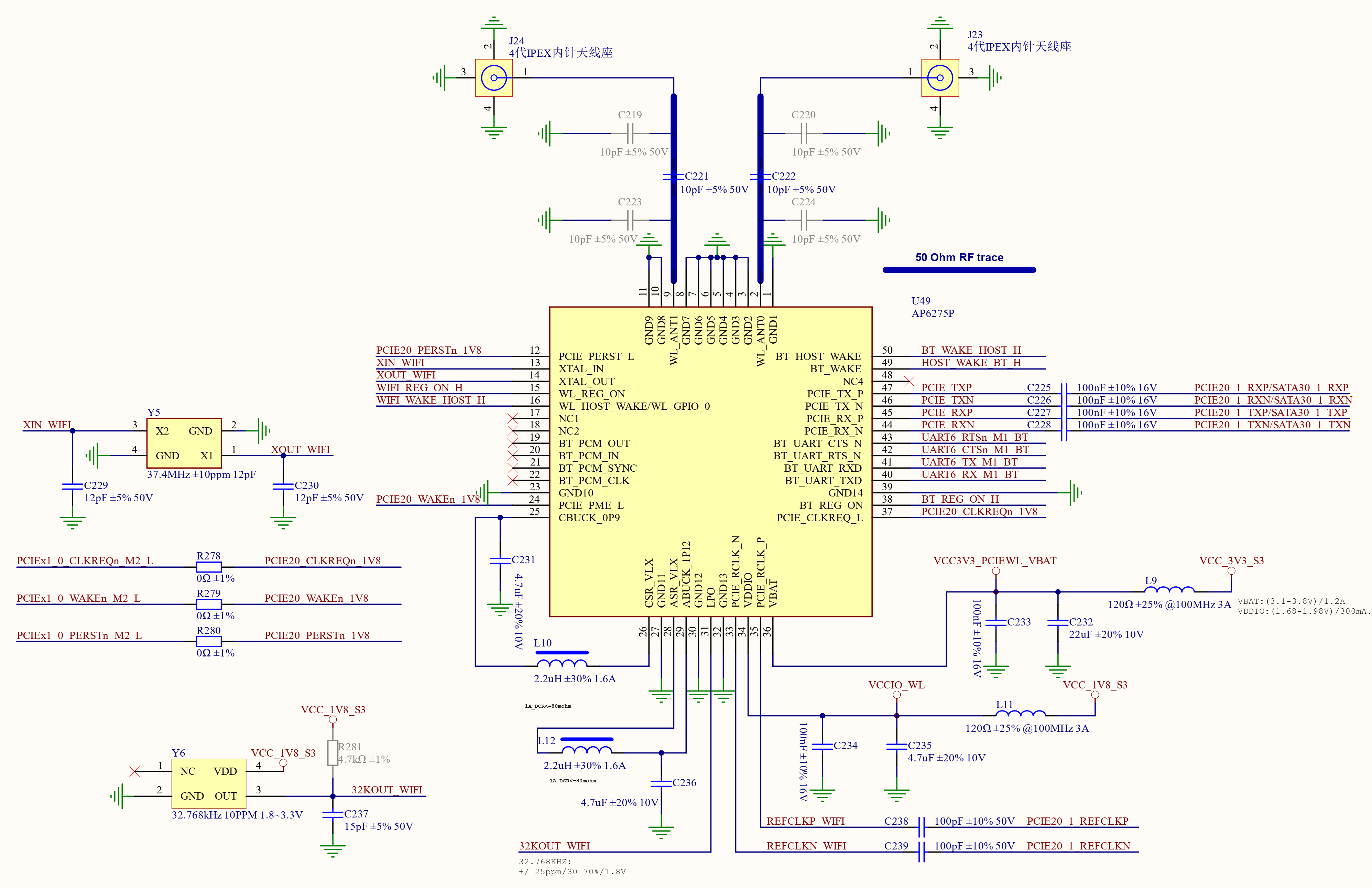The height and width of the screenshot is (888, 1372).
Task: Click the VCC3V3_PCIEWL_VBAT power port
Action: (x=995, y=571)
